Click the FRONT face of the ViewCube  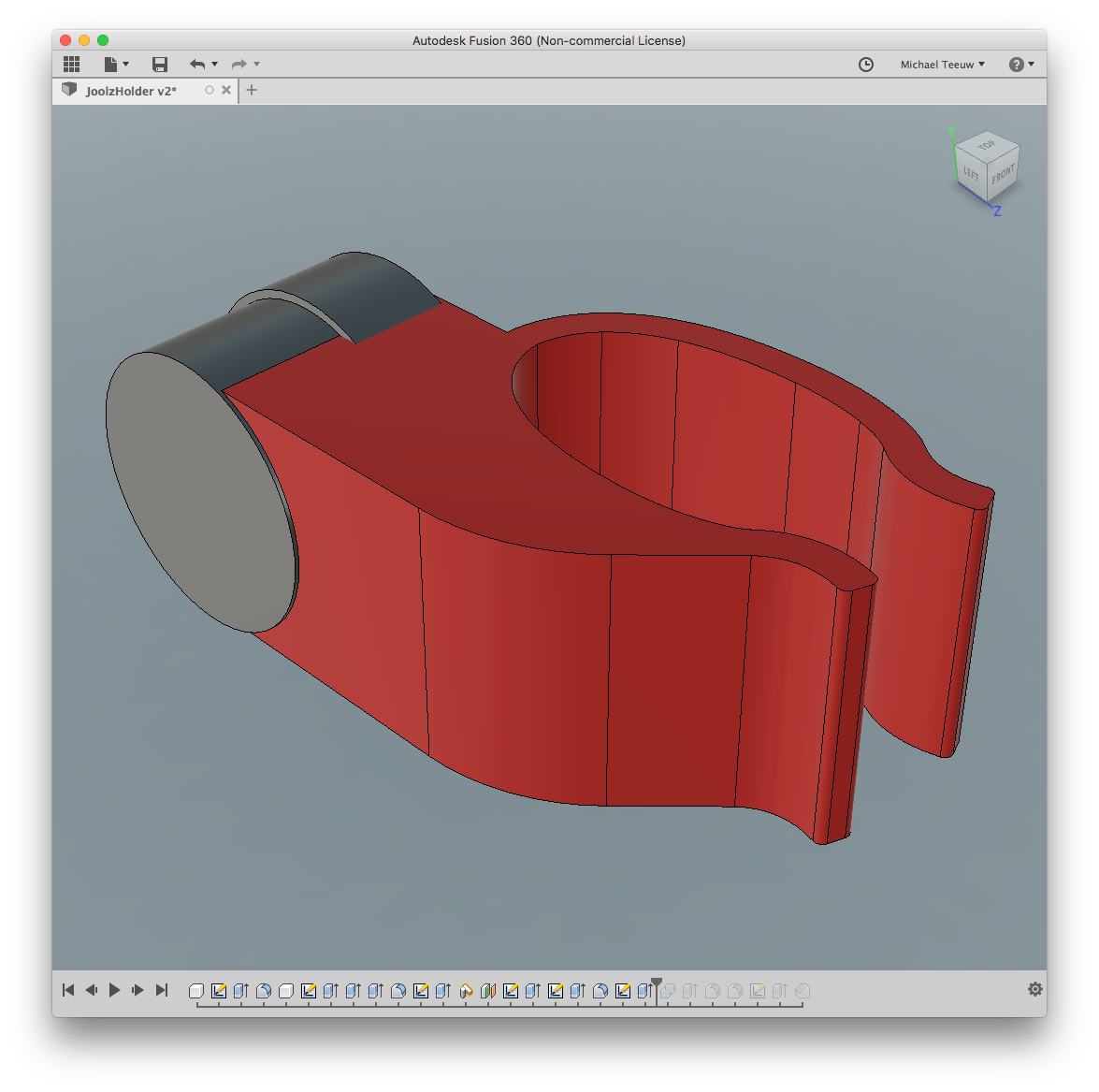click(x=1003, y=175)
